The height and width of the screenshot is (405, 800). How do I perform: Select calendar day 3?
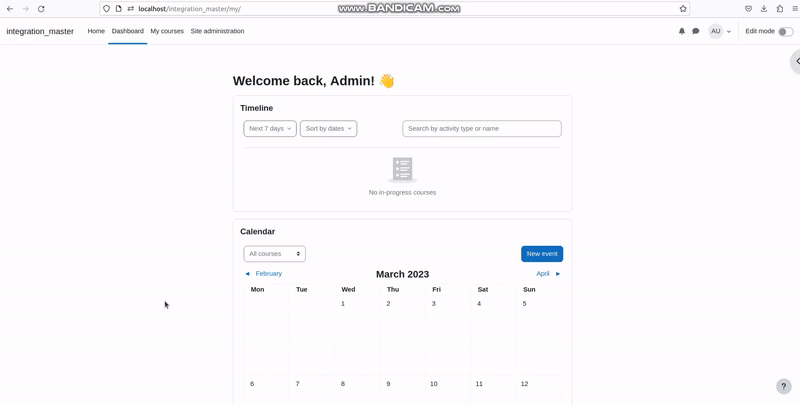(x=434, y=303)
